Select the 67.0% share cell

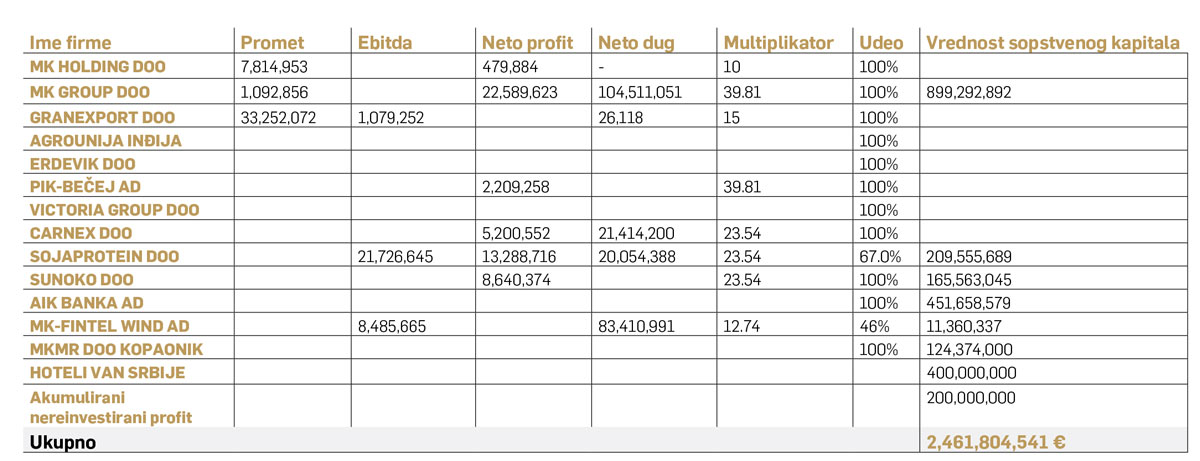click(x=879, y=256)
